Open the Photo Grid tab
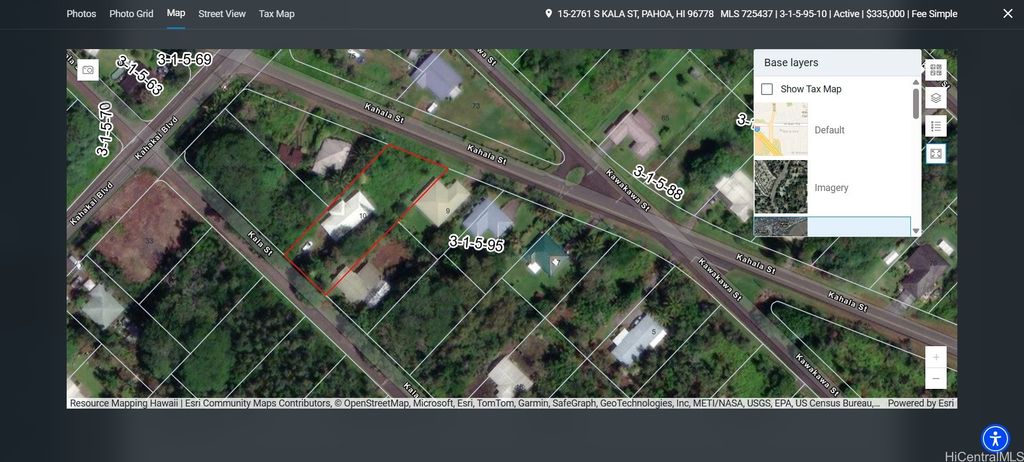This screenshot has width=1024, height=462. click(132, 14)
